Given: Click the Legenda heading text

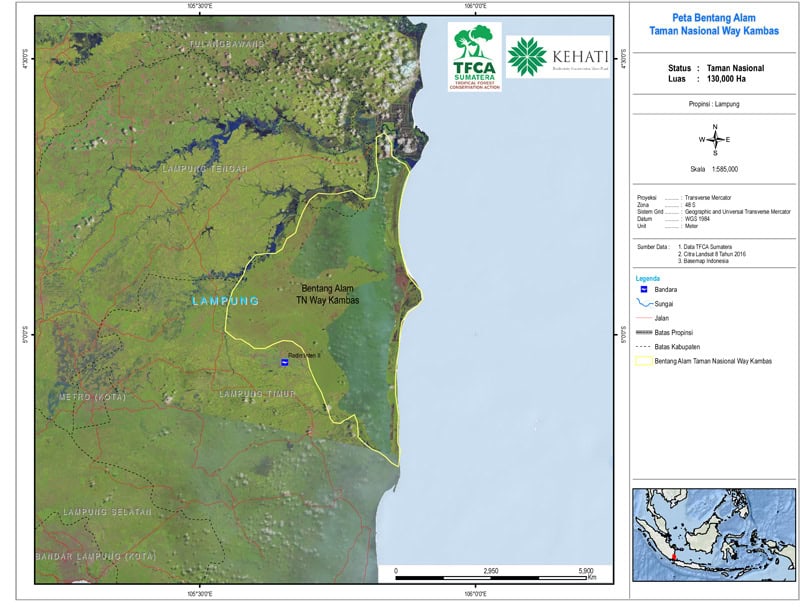Looking at the screenshot, I should (651, 276).
